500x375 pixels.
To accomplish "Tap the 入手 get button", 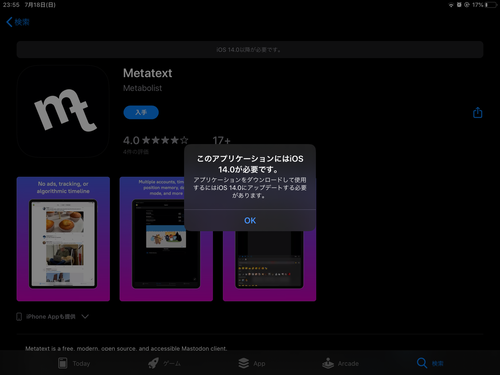I will click(141, 112).
